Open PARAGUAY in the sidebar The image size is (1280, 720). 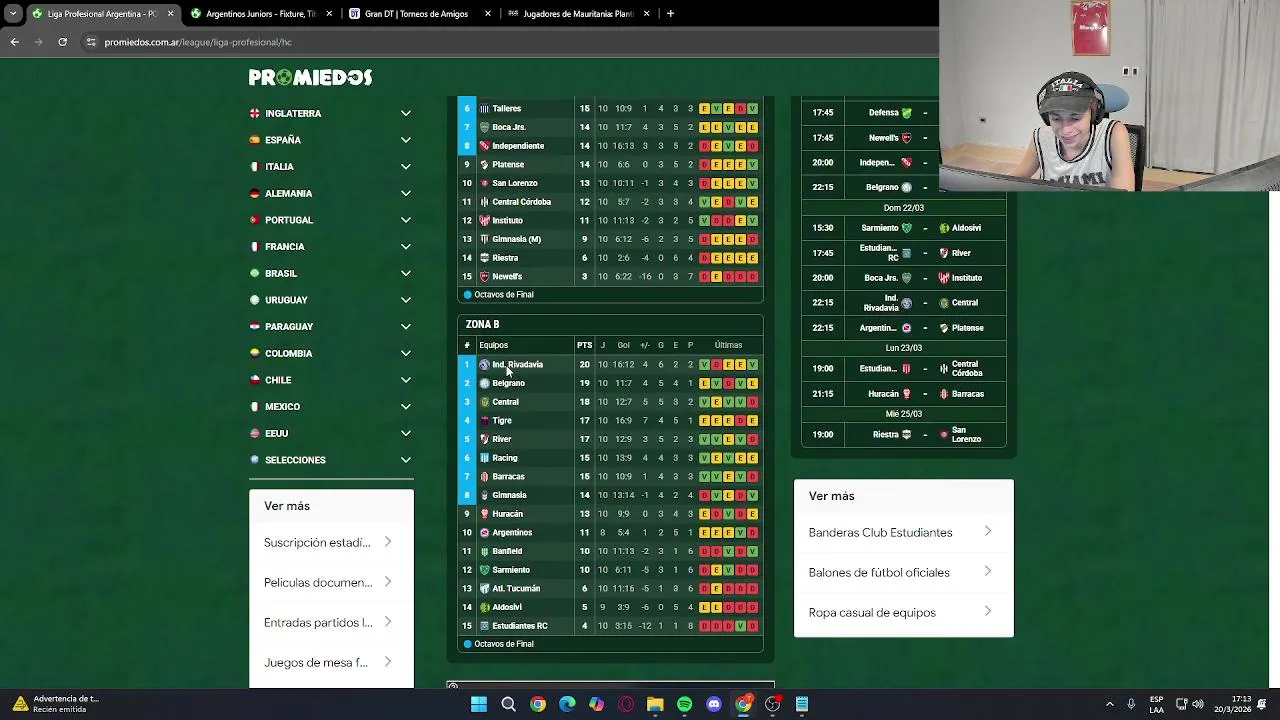pos(331,326)
